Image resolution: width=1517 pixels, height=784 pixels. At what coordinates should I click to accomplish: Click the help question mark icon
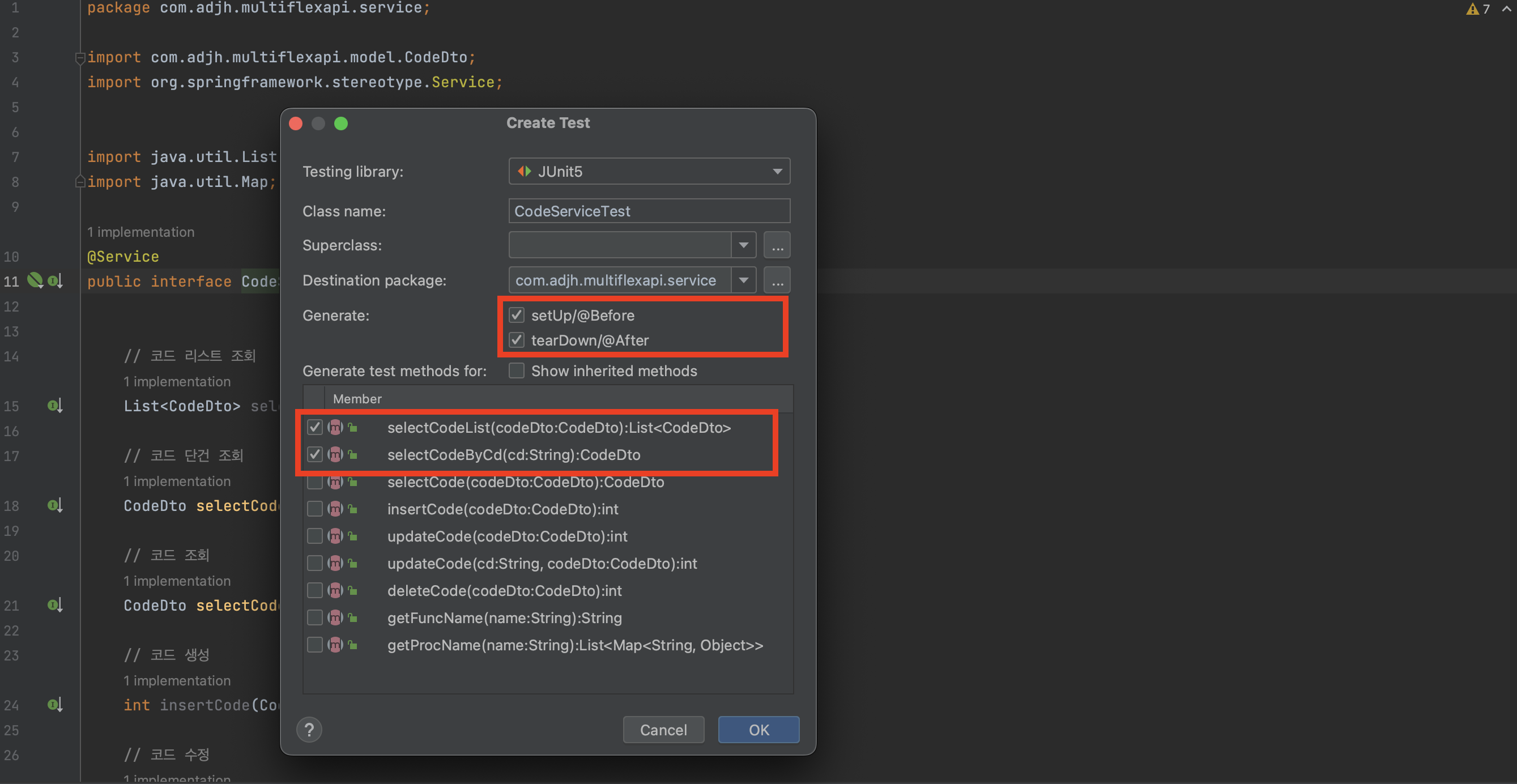coord(309,730)
